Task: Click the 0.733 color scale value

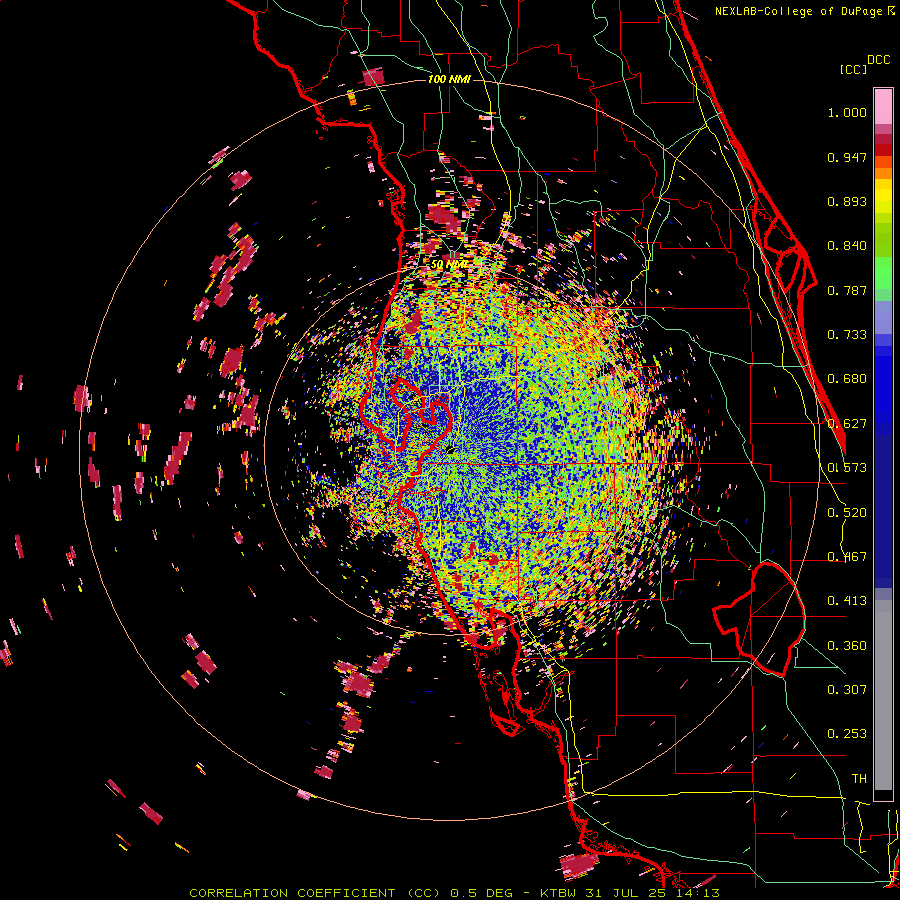Action: pos(847,335)
